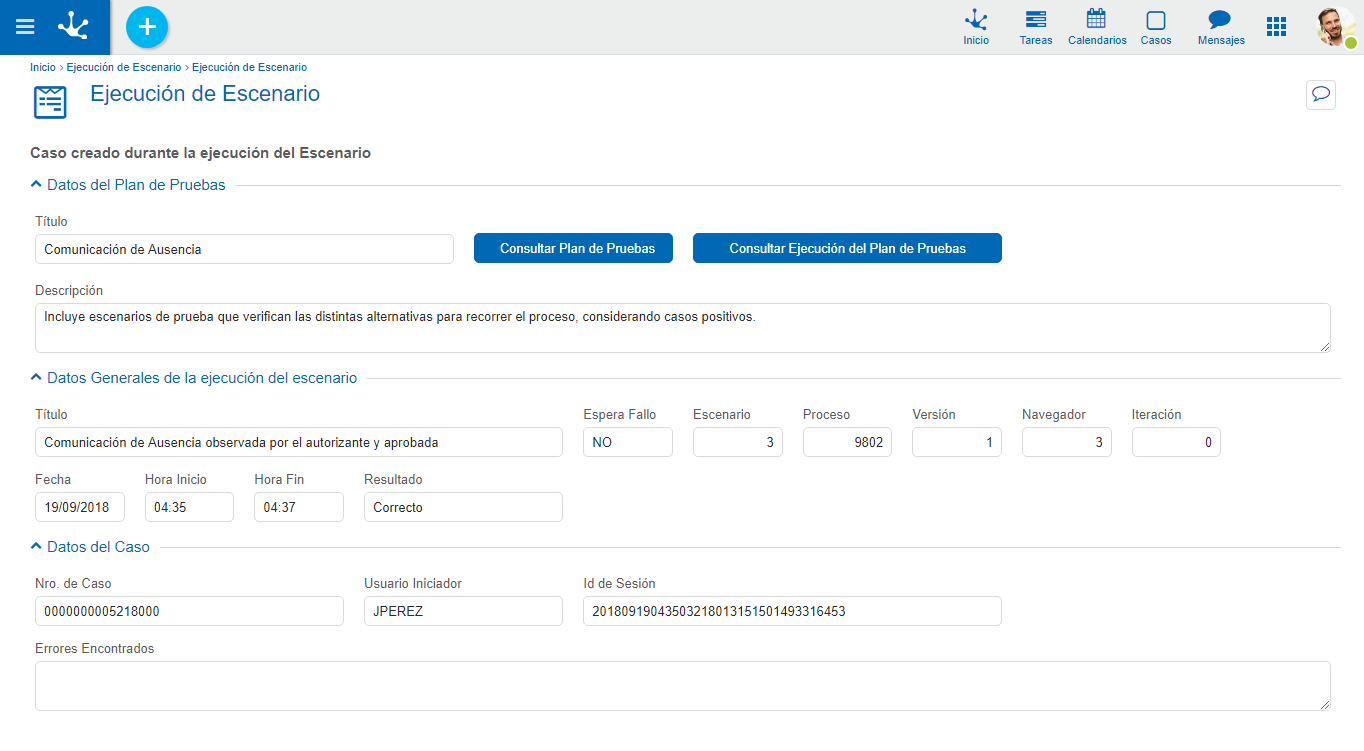Viewport: 1364px width, 751px height.
Task: Click the 'Espera Fallo' label
Action: (620, 415)
